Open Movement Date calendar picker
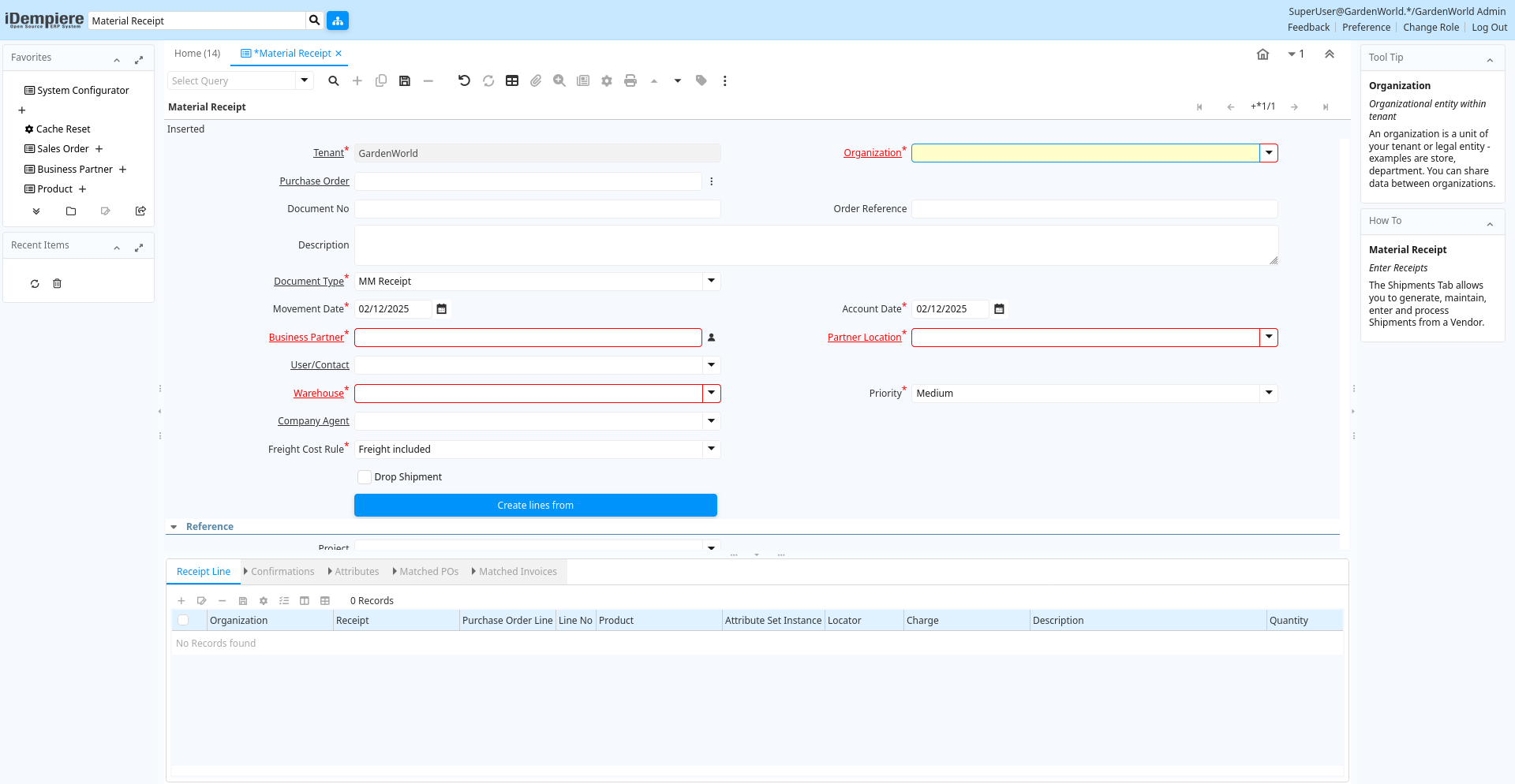 click(442, 309)
